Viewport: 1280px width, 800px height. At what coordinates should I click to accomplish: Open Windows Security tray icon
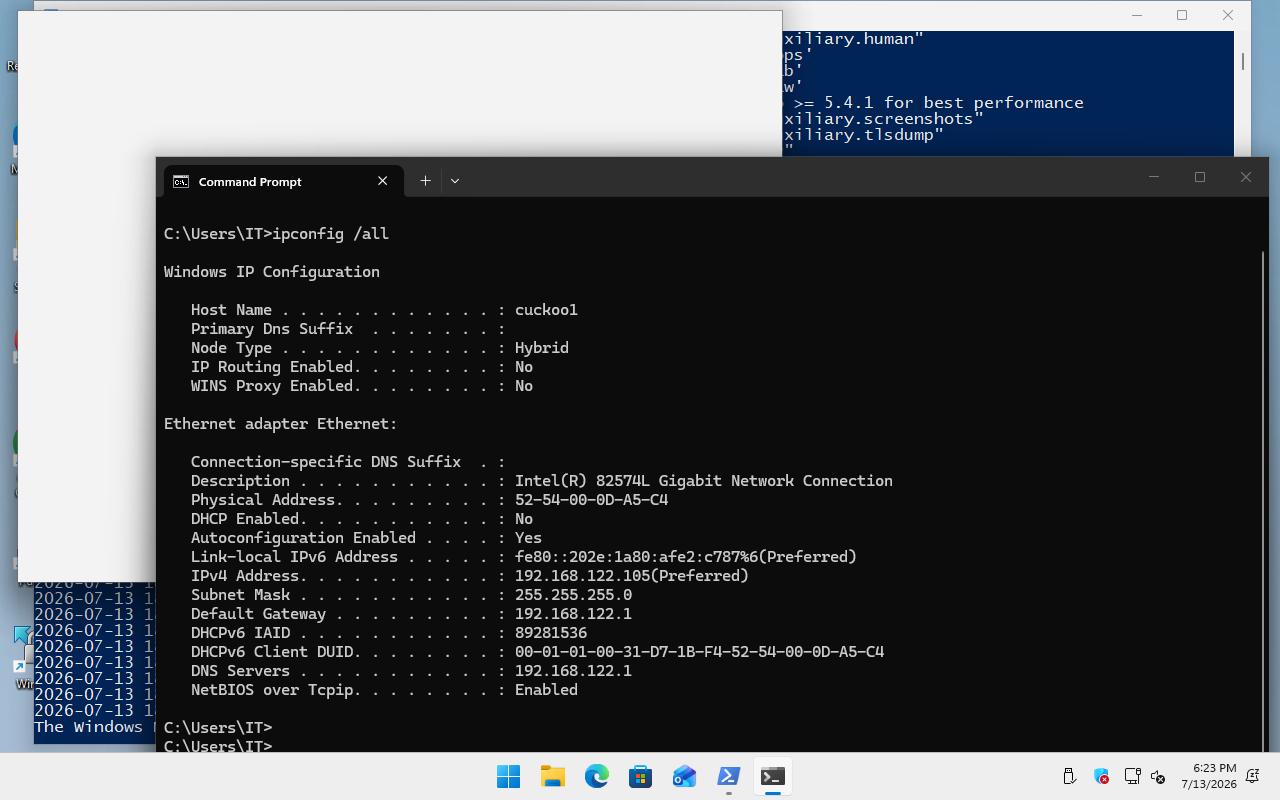click(x=1101, y=776)
